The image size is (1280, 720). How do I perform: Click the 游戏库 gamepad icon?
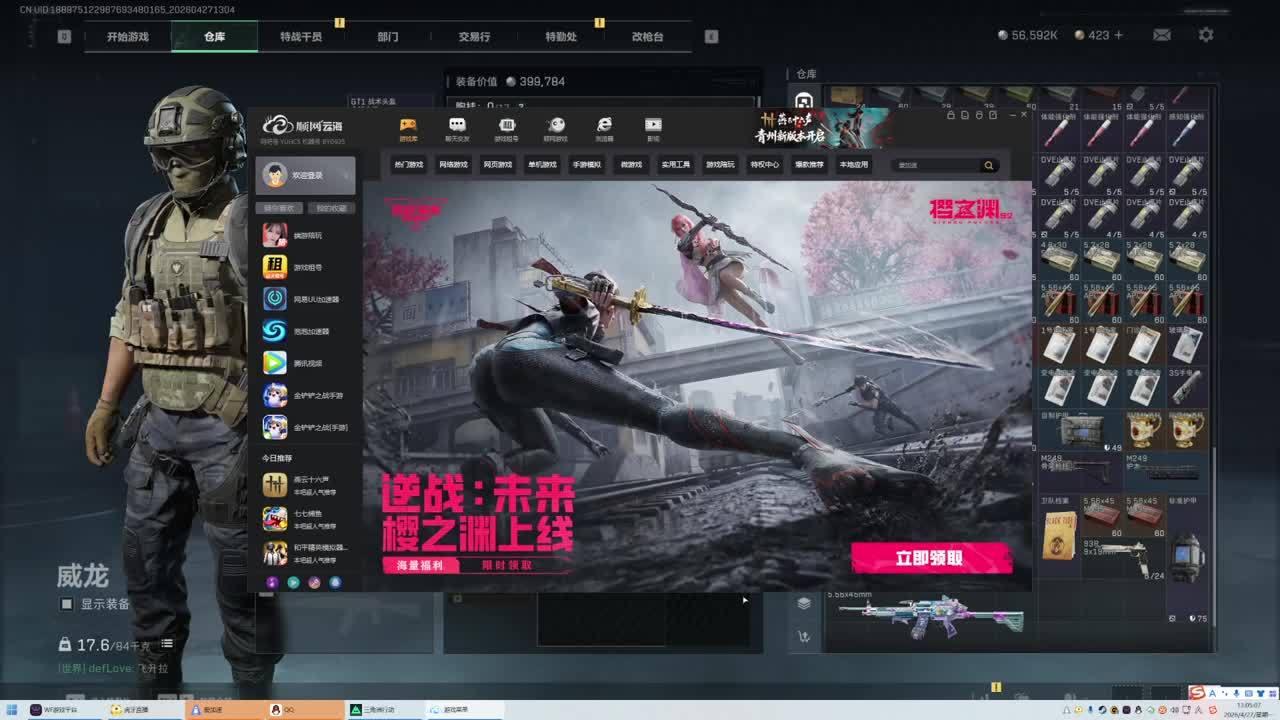408,125
